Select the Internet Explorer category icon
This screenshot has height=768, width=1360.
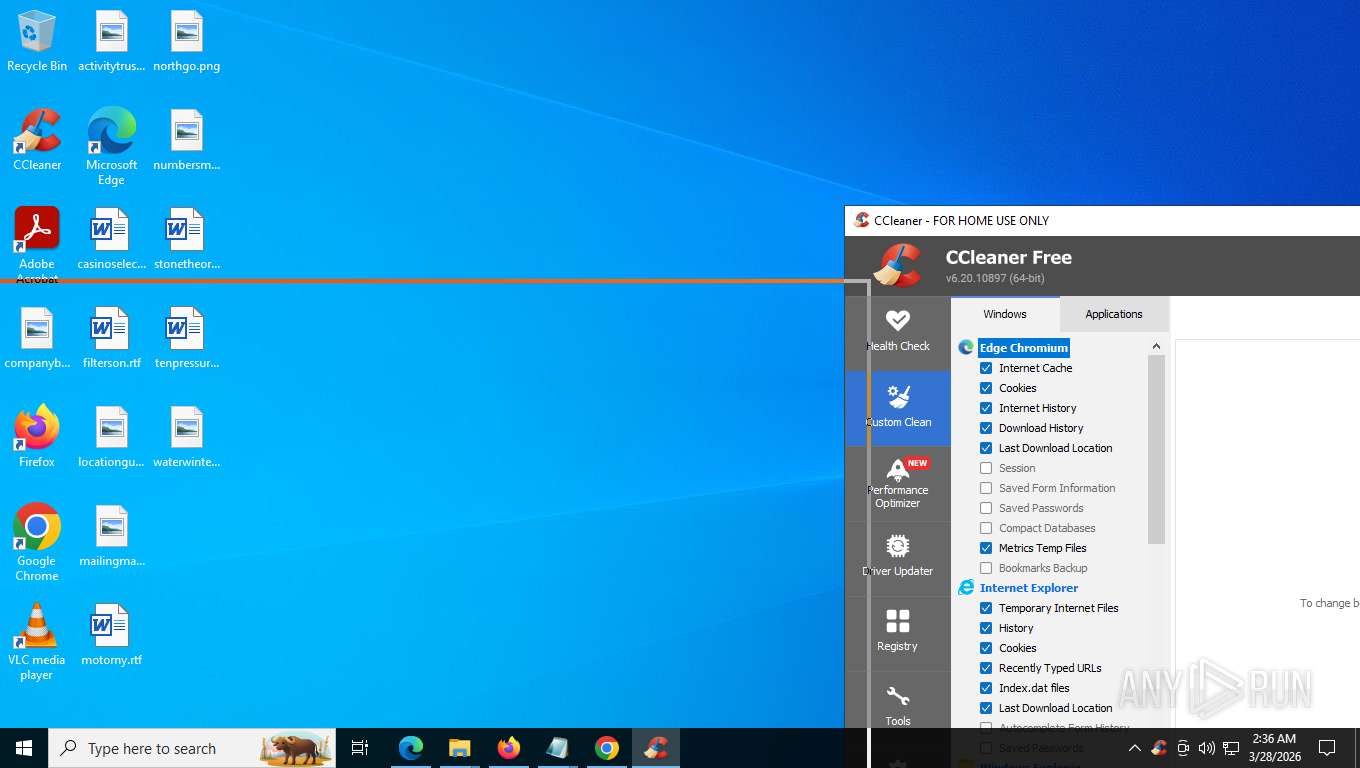pyautogui.click(x=966, y=588)
